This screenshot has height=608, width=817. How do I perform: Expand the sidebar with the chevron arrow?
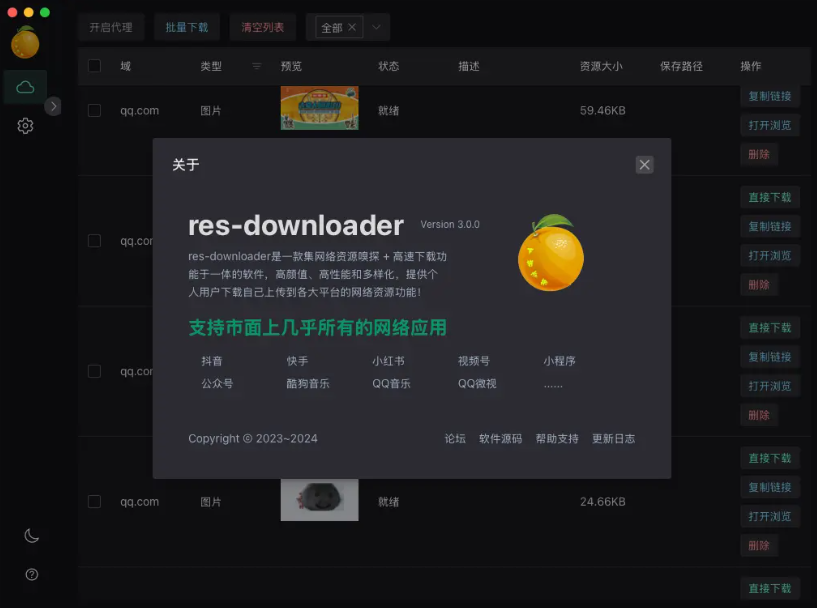point(53,105)
